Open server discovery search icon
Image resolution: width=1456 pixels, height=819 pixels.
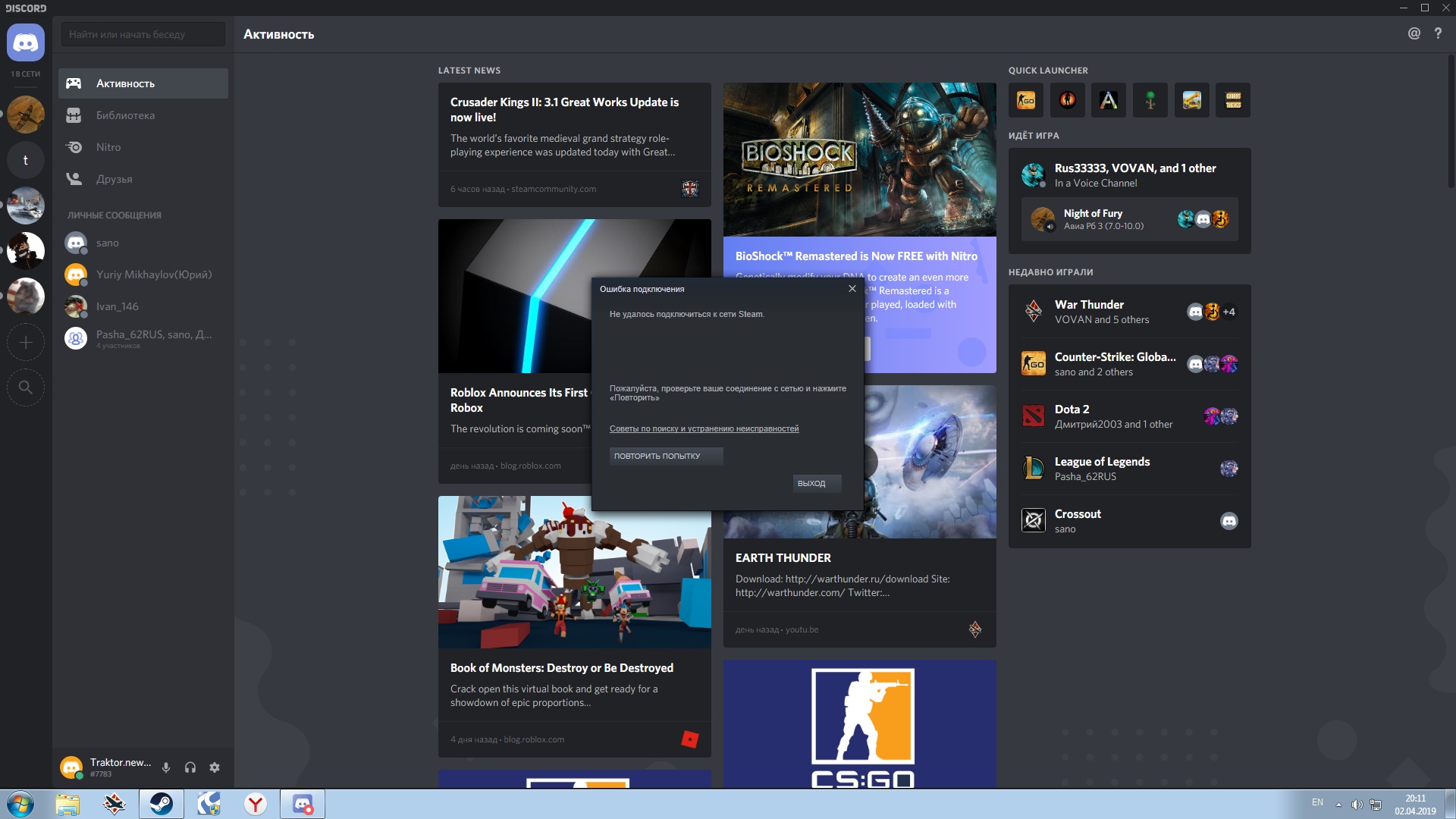coord(26,388)
